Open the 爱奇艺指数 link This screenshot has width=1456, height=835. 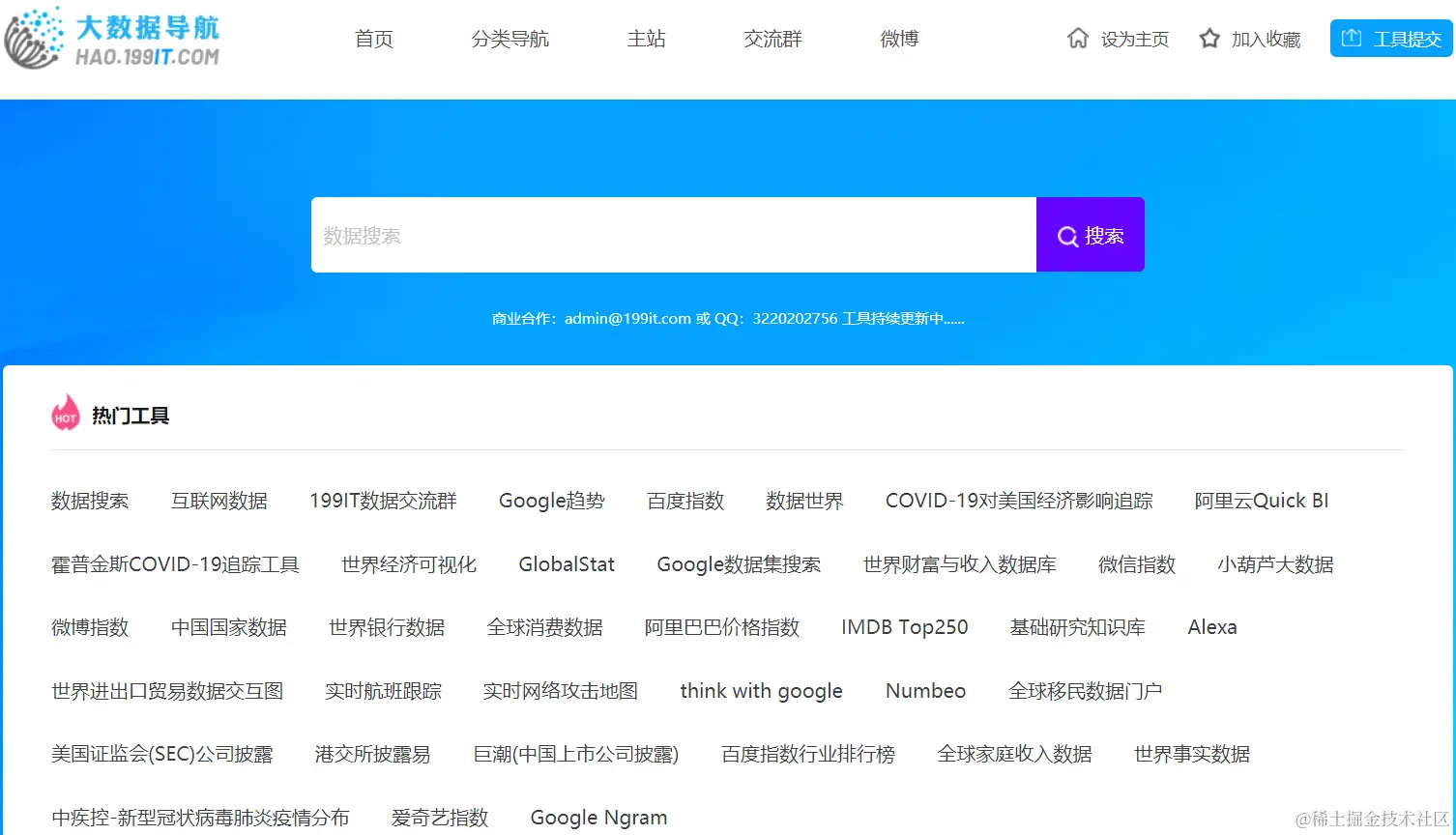tap(440, 818)
